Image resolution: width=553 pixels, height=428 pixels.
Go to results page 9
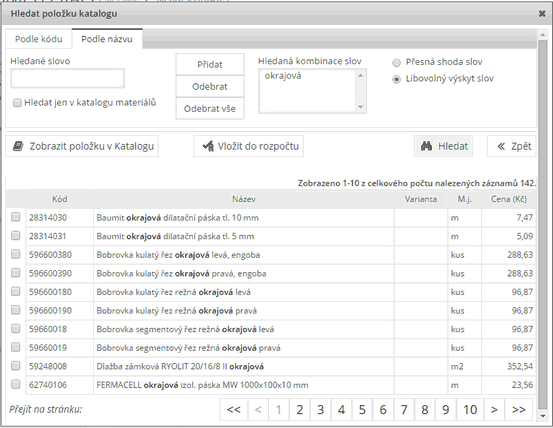pos(445,410)
